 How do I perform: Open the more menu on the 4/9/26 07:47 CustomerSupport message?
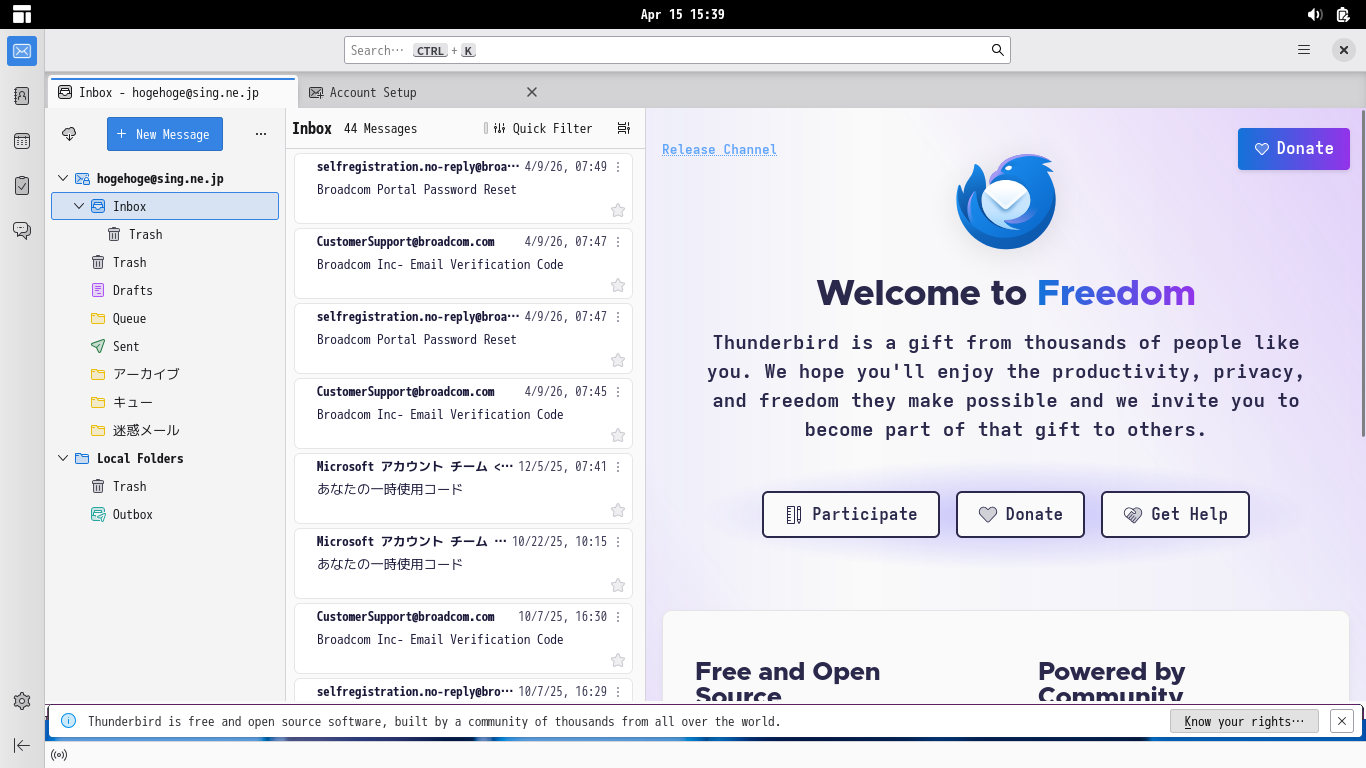click(x=618, y=242)
